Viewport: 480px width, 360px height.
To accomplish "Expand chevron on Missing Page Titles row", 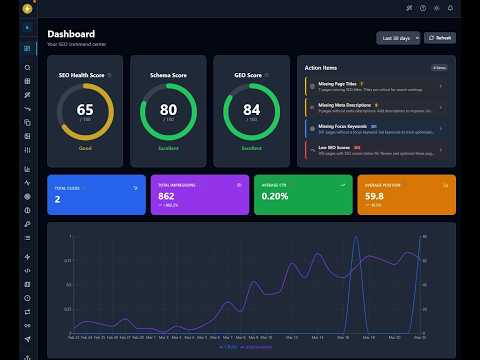I will (441, 86).
